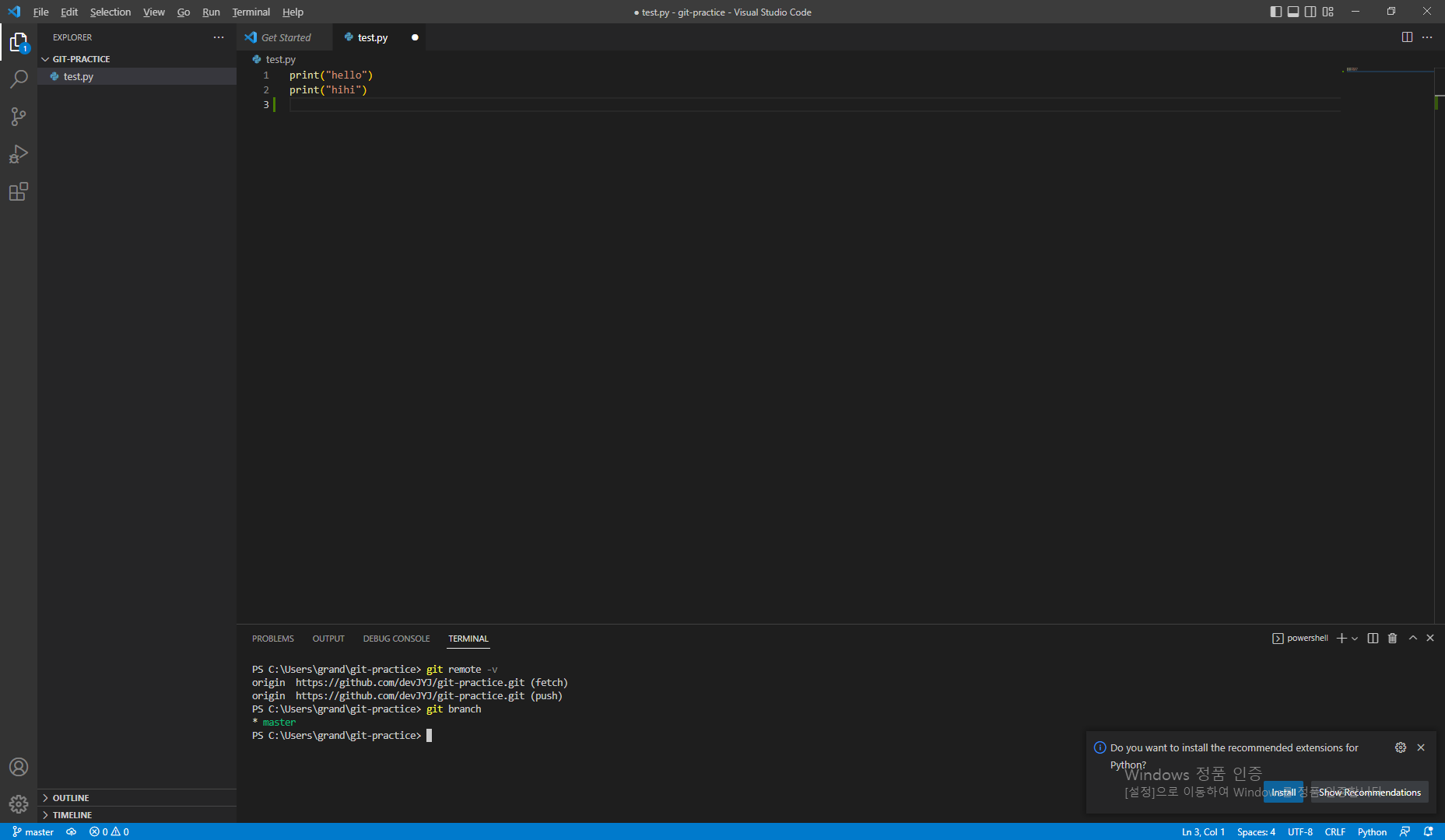
Task: Open the terminal launch profile dropdown
Action: (1355, 639)
